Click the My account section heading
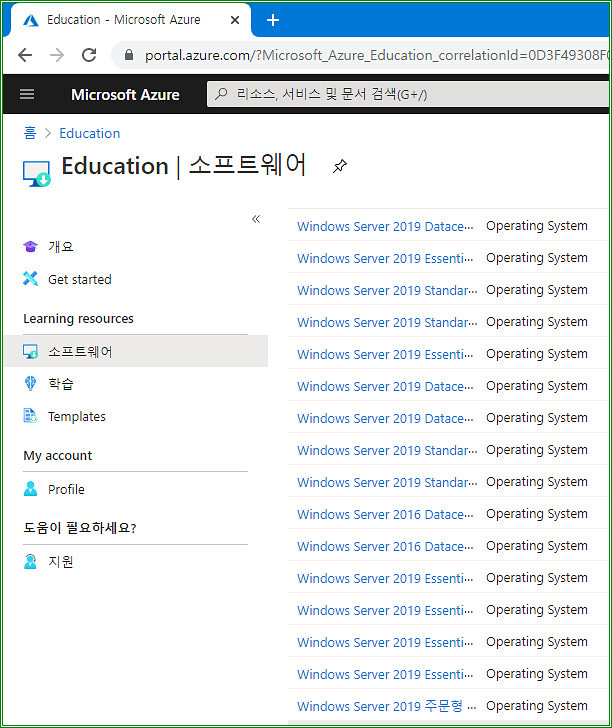This screenshot has height=728, width=612. 58,455
